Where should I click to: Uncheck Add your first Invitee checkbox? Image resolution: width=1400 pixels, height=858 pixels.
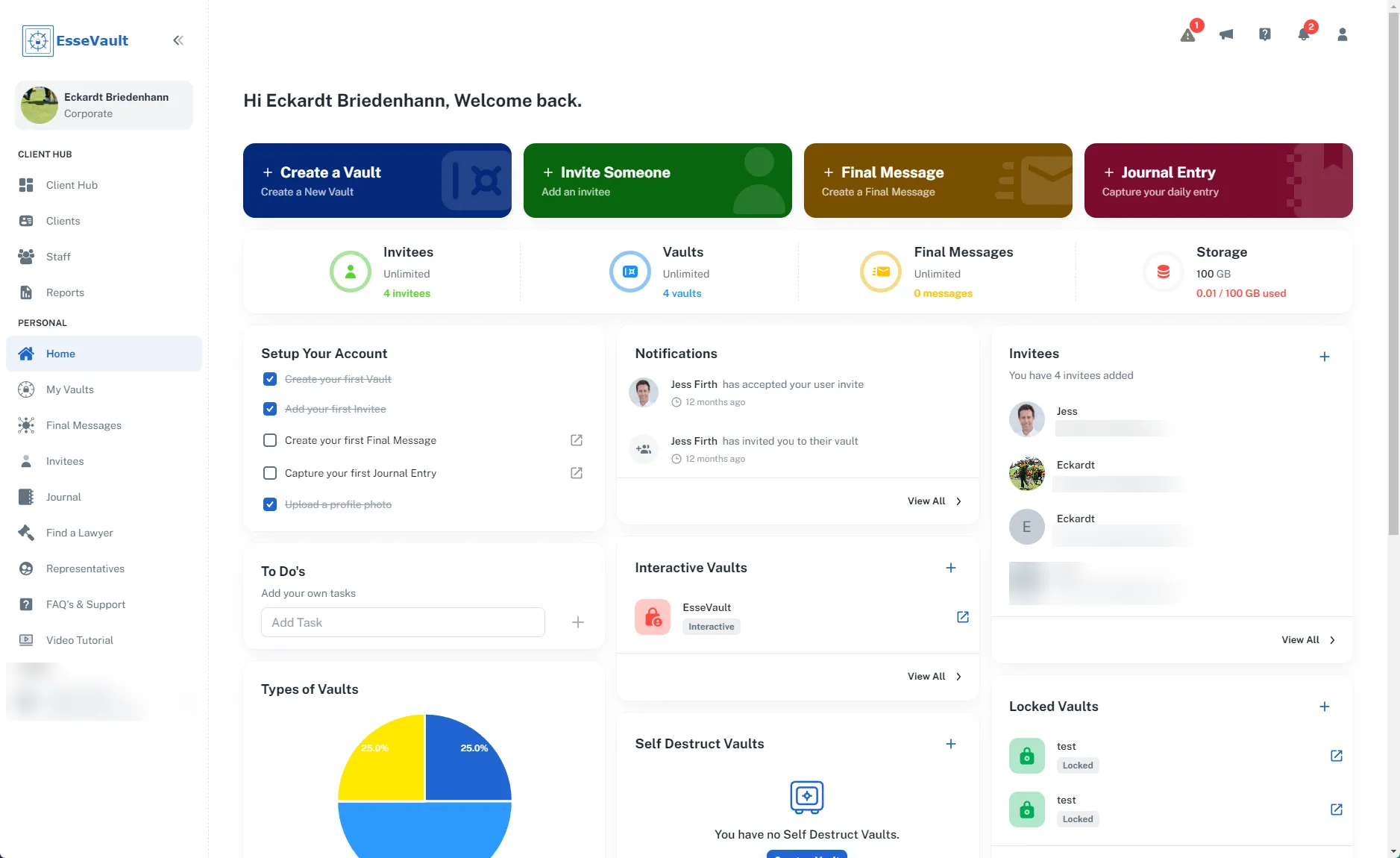tap(270, 409)
